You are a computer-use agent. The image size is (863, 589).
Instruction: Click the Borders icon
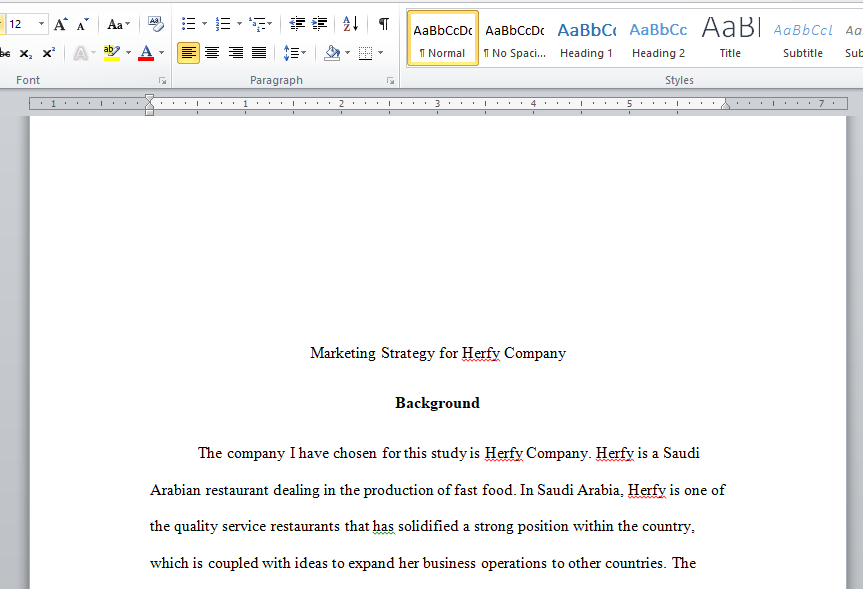365,53
